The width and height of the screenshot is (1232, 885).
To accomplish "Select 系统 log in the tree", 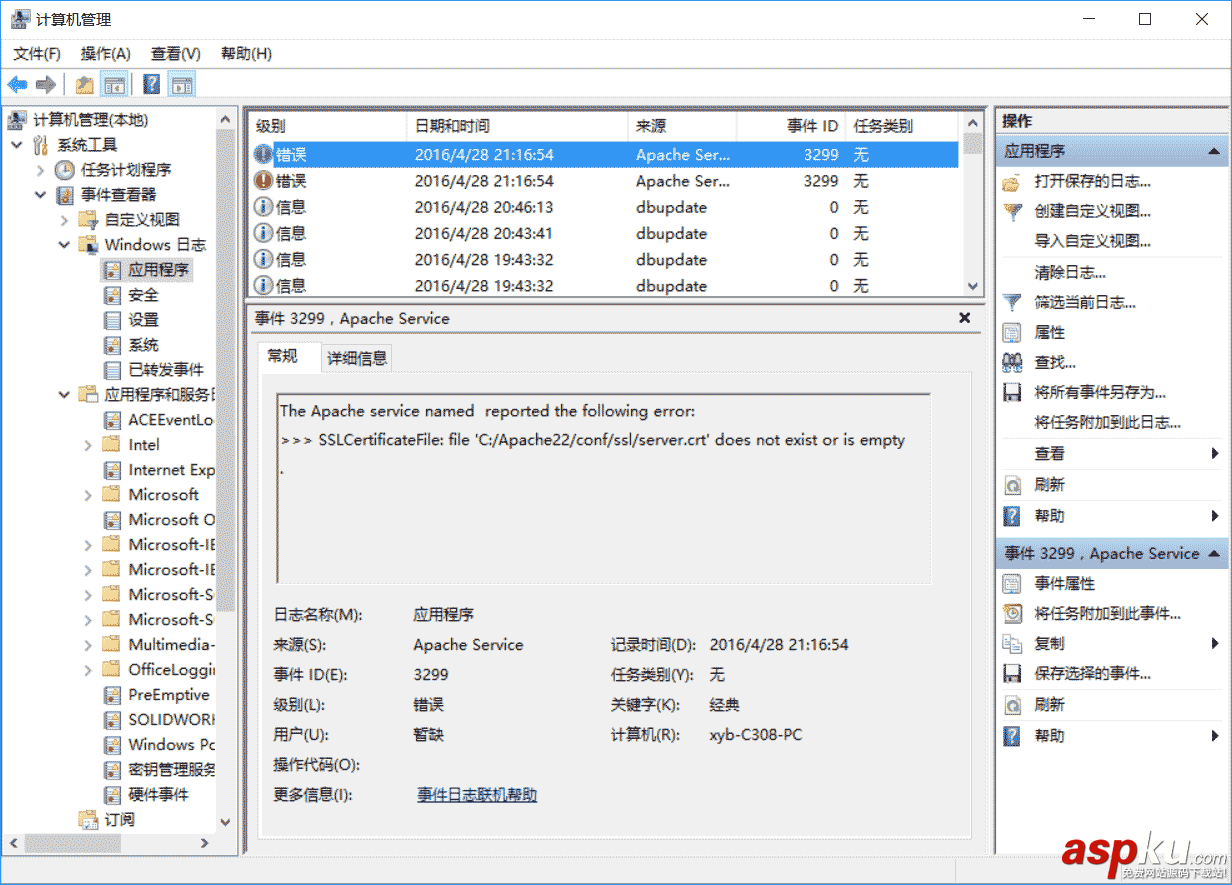I will click(143, 345).
